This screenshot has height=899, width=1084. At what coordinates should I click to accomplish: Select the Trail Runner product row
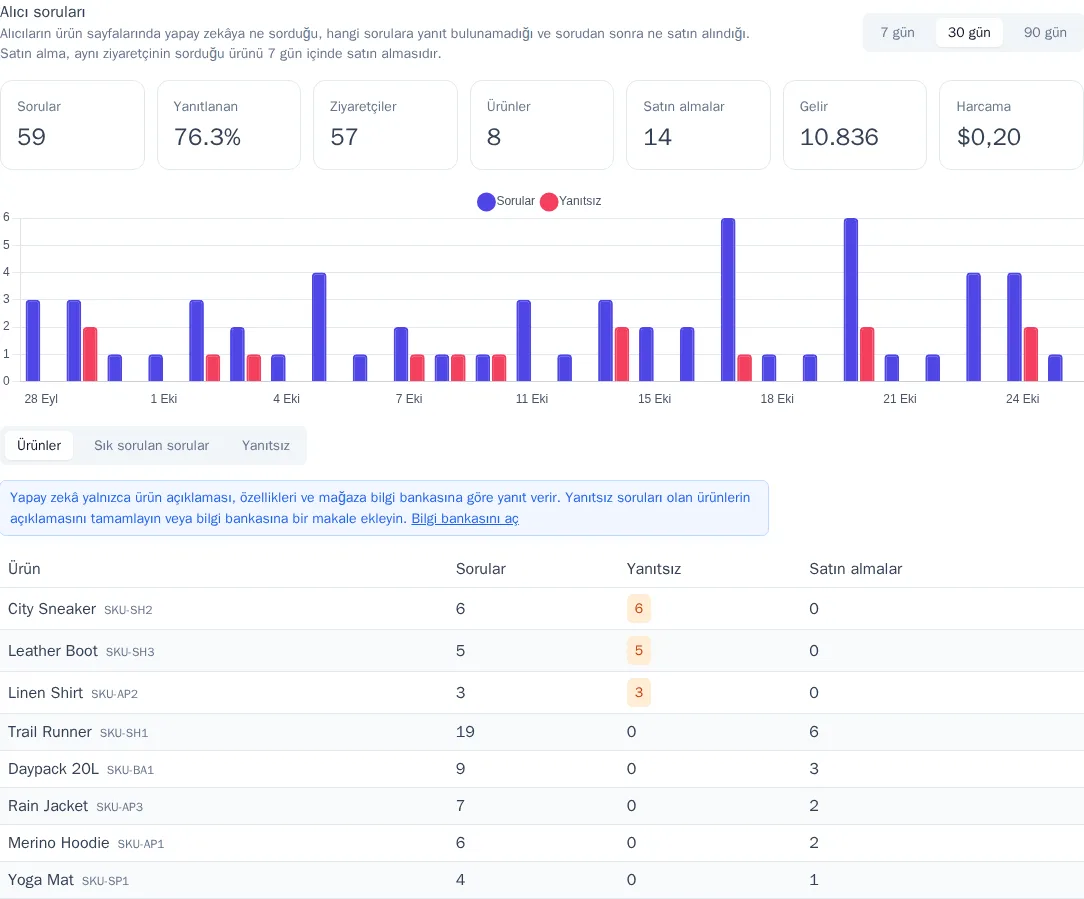(542, 732)
